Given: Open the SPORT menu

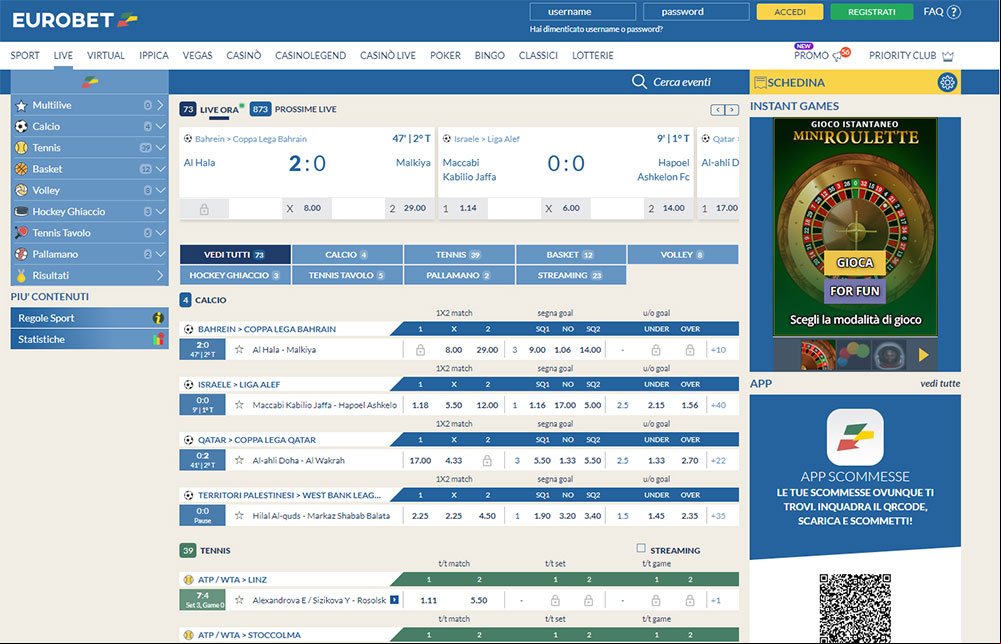Looking at the screenshot, I should tap(25, 56).
